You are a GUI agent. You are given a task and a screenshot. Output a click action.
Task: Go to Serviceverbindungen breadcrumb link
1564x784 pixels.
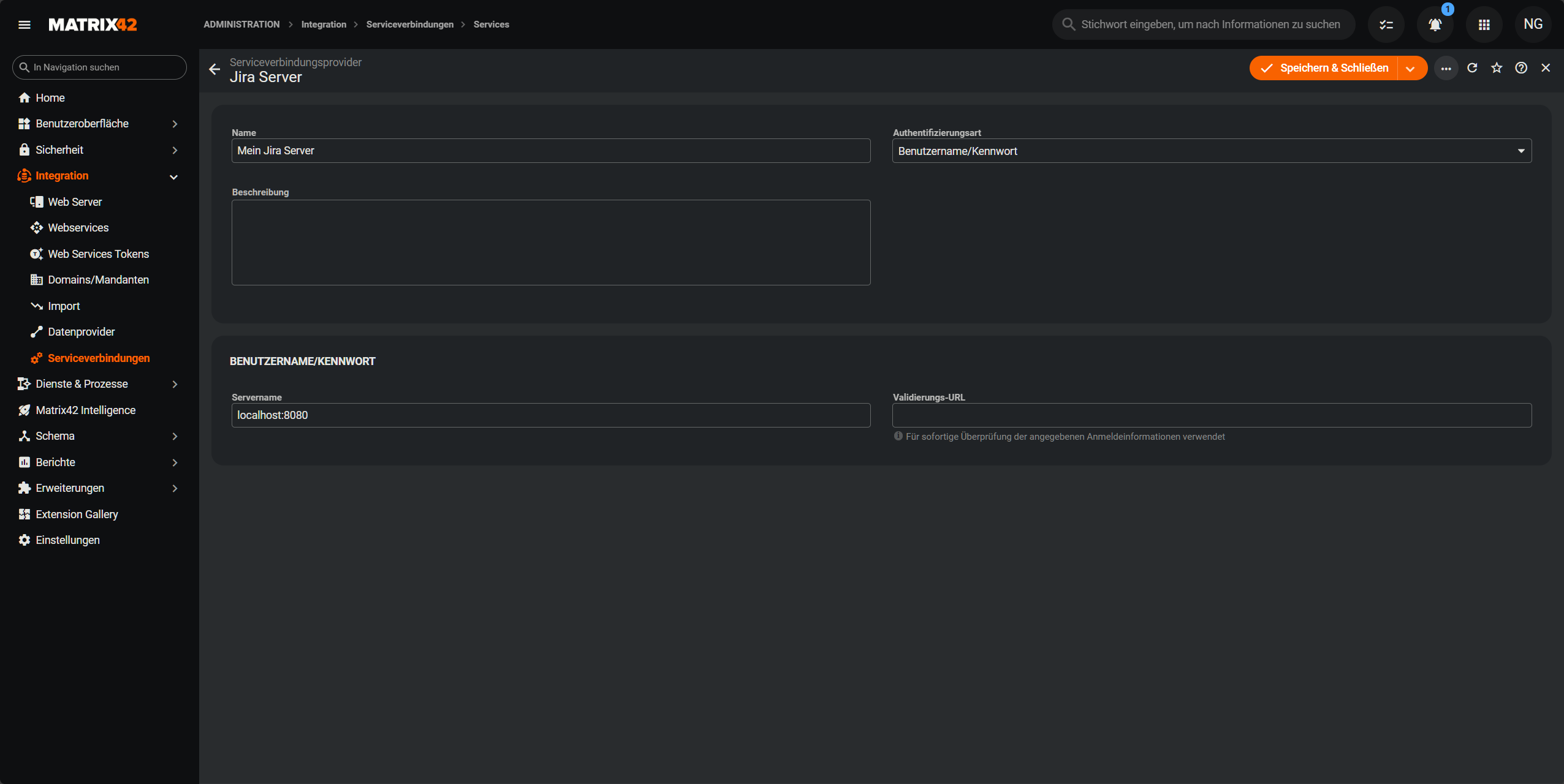409,24
